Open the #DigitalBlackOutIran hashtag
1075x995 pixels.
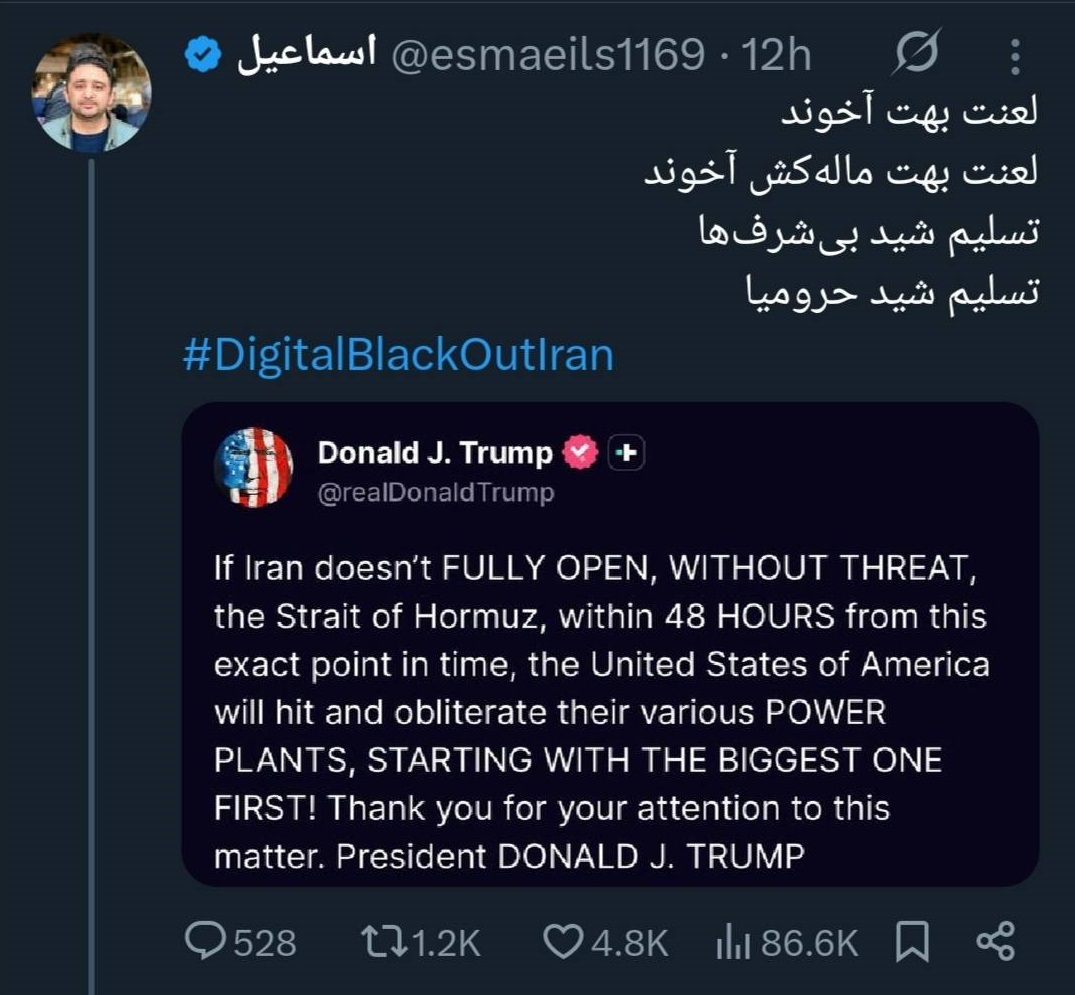(398, 356)
